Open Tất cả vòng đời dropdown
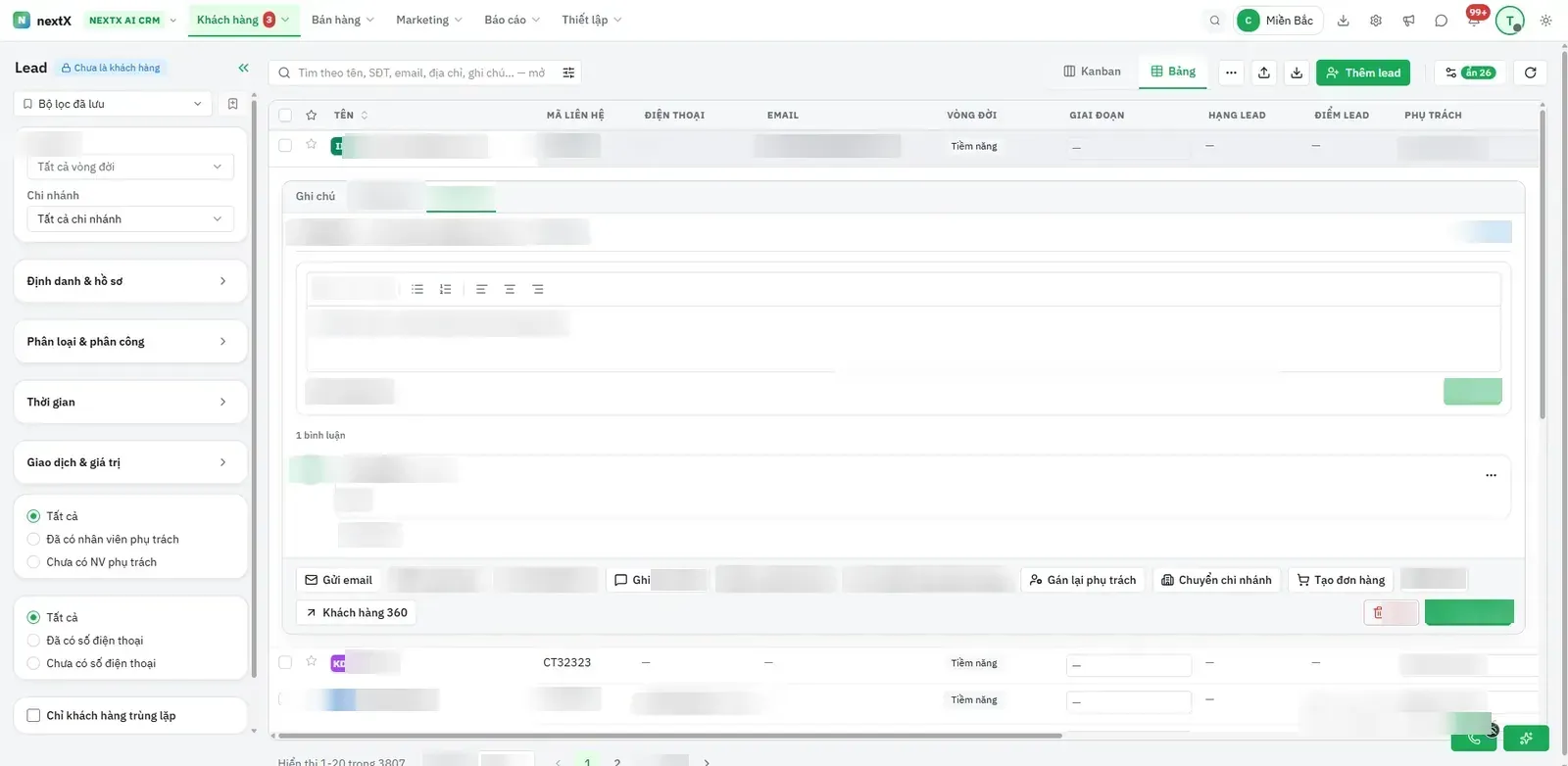 click(x=130, y=167)
